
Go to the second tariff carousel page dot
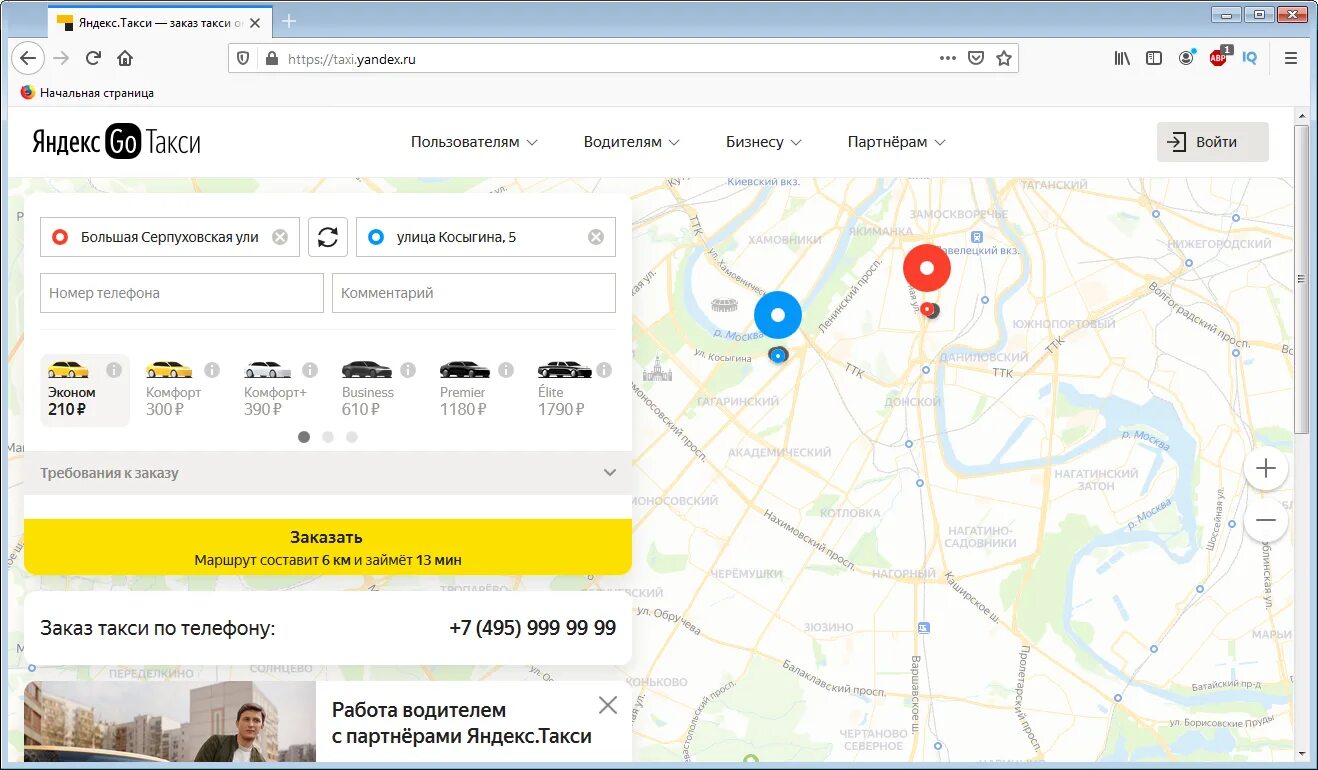pyautogui.click(x=328, y=437)
